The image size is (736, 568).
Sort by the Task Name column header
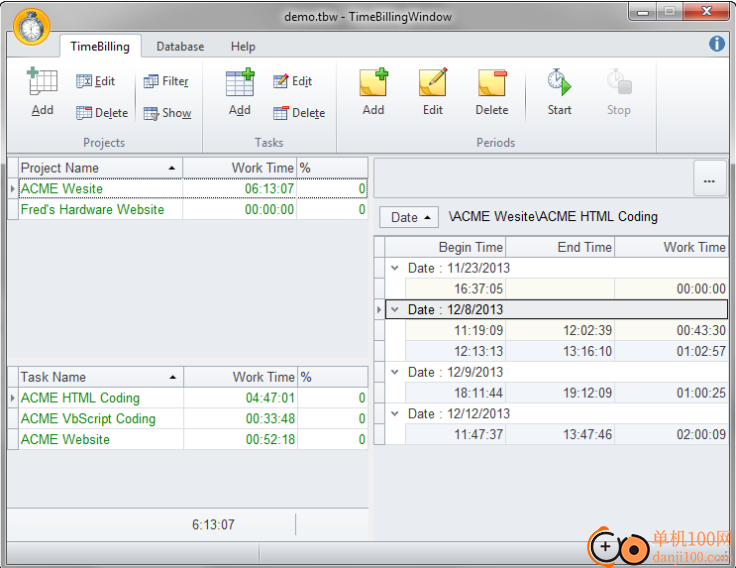click(100, 377)
